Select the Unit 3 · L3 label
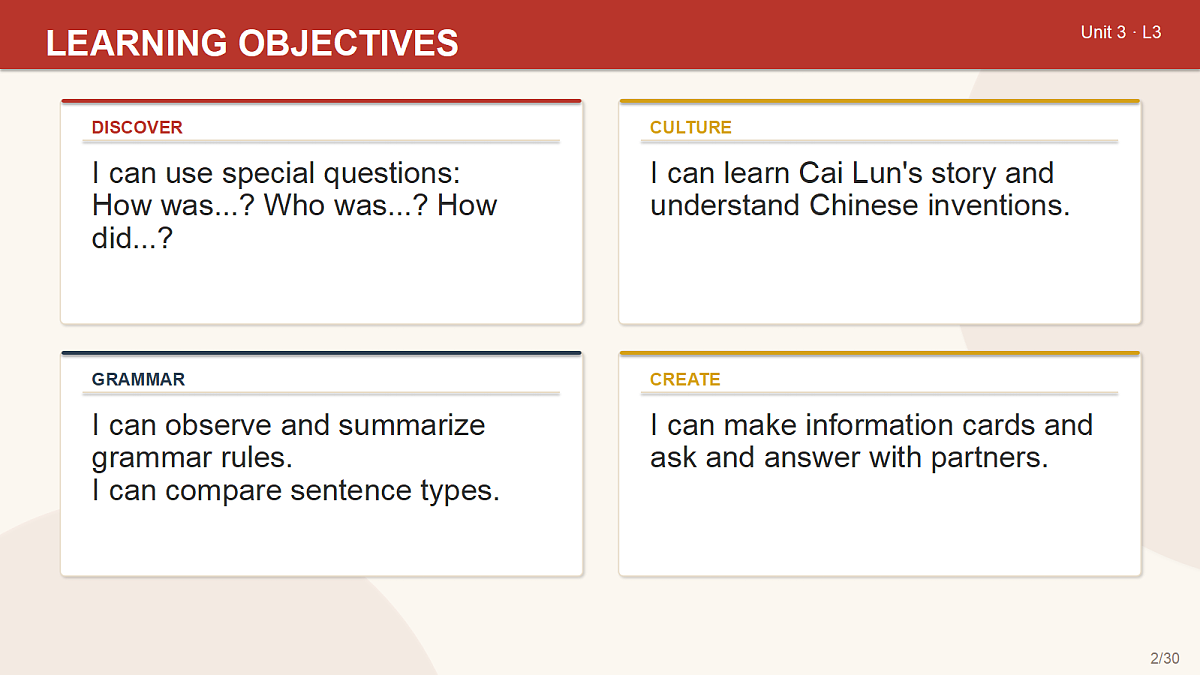 click(x=1121, y=32)
